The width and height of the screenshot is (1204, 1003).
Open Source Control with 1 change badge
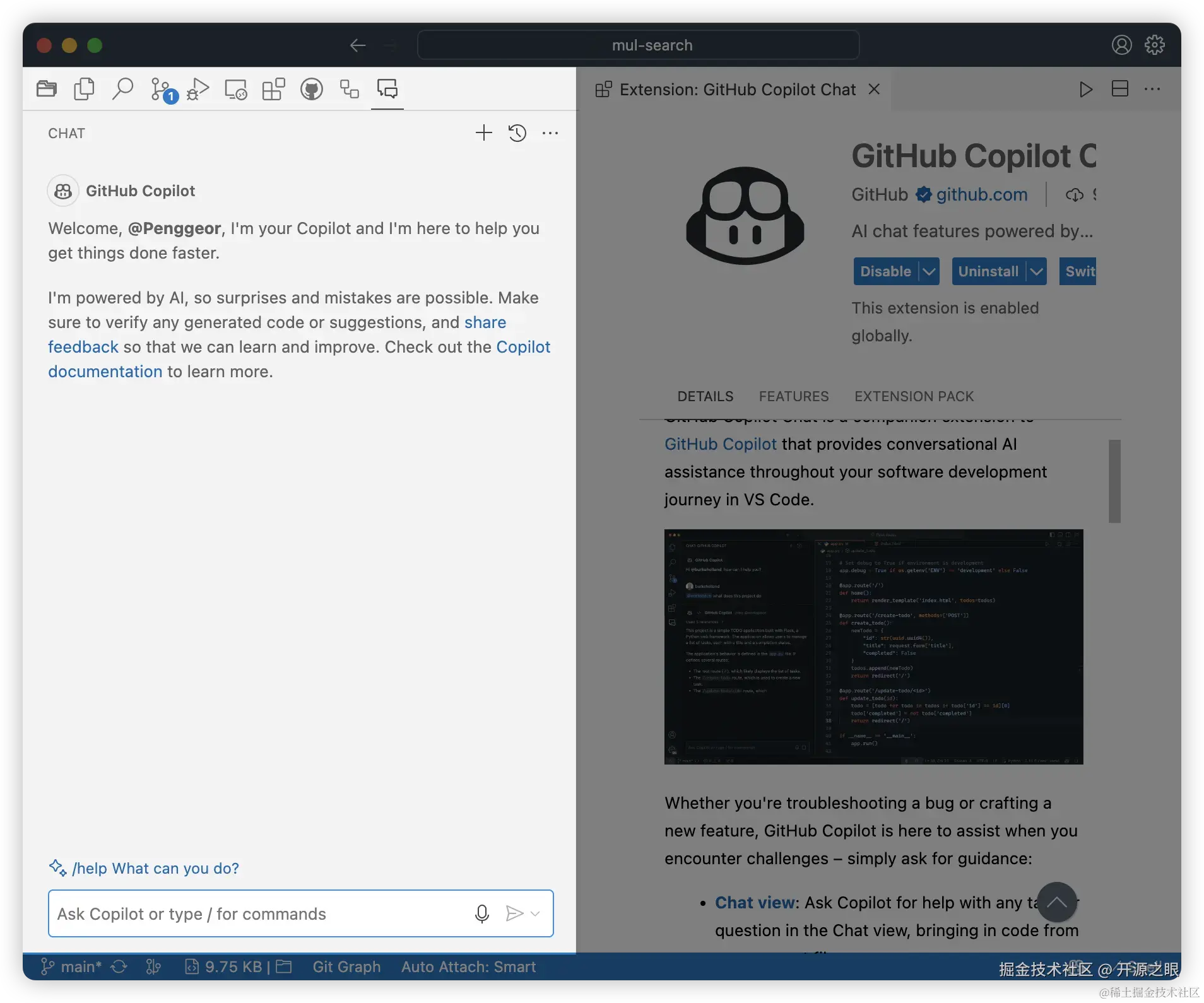(163, 90)
